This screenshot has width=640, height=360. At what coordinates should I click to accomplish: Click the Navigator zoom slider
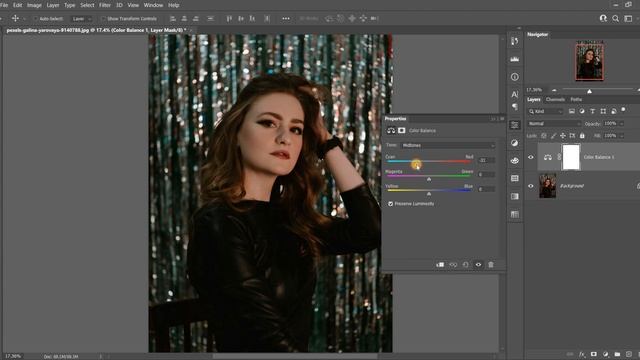(x=589, y=91)
